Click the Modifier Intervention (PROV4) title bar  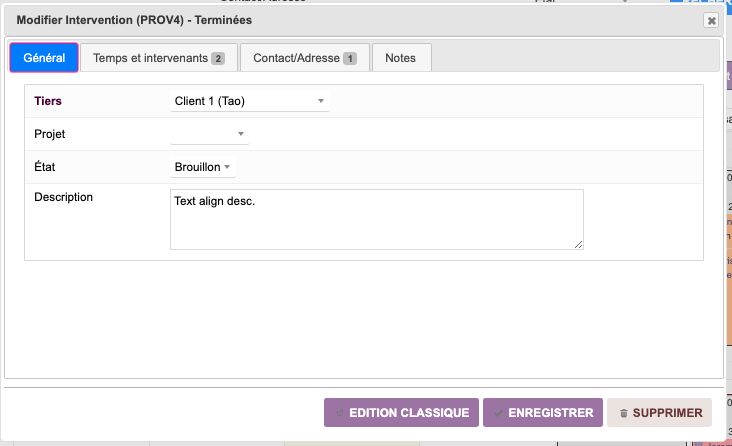[x=300, y=20]
